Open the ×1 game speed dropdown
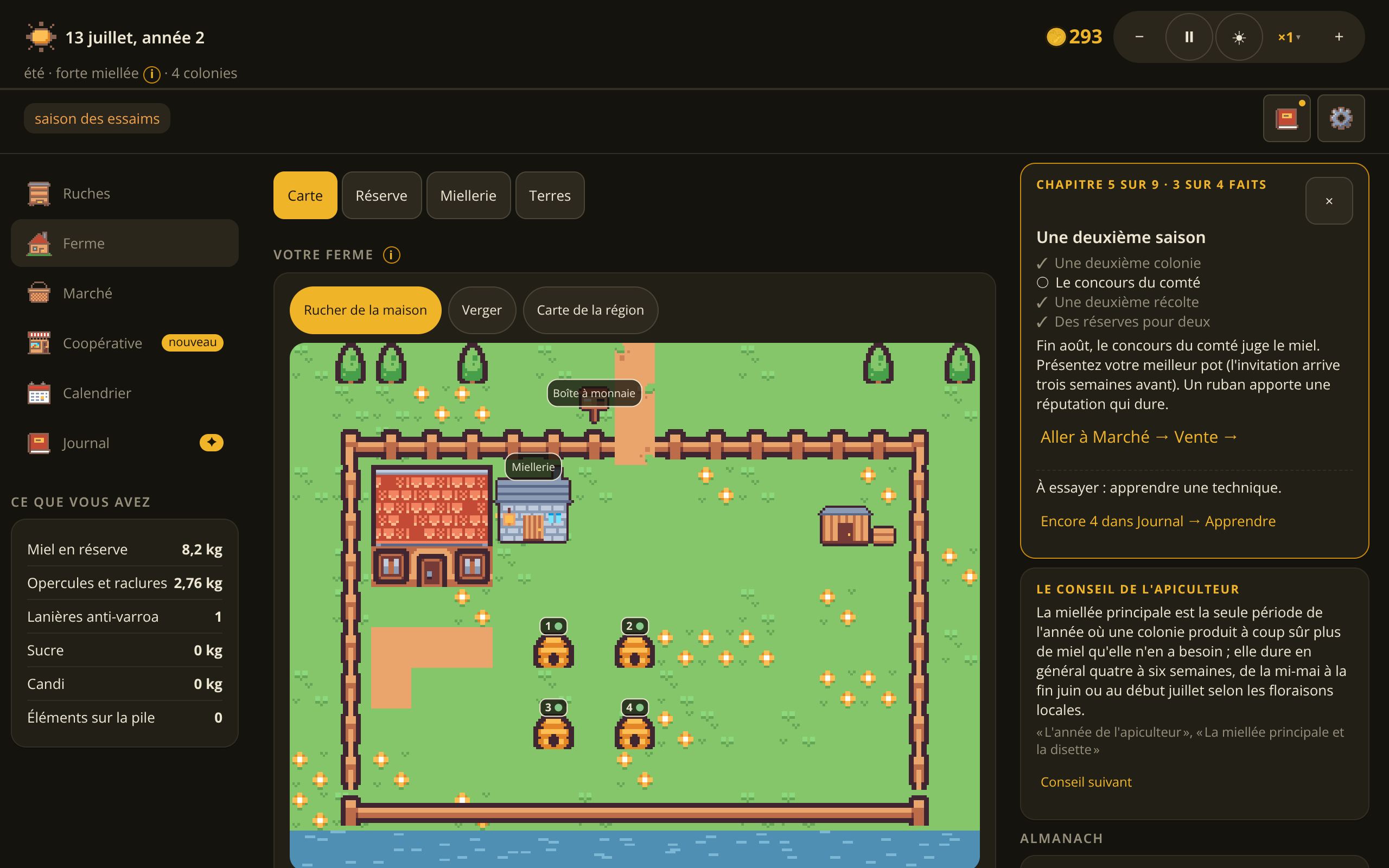 (x=1289, y=37)
